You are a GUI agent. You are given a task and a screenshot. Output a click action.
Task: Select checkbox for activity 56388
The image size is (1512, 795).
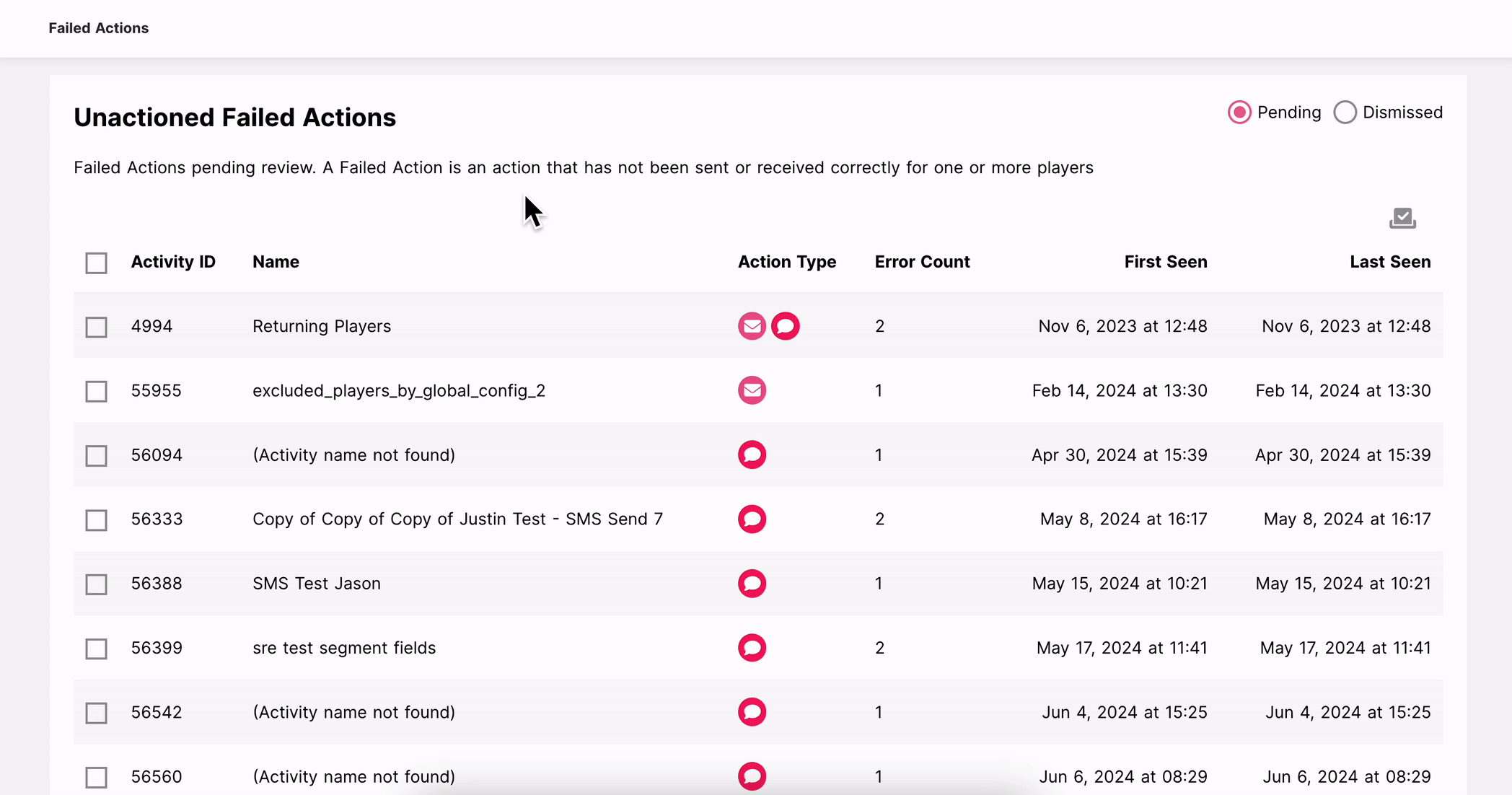point(96,584)
